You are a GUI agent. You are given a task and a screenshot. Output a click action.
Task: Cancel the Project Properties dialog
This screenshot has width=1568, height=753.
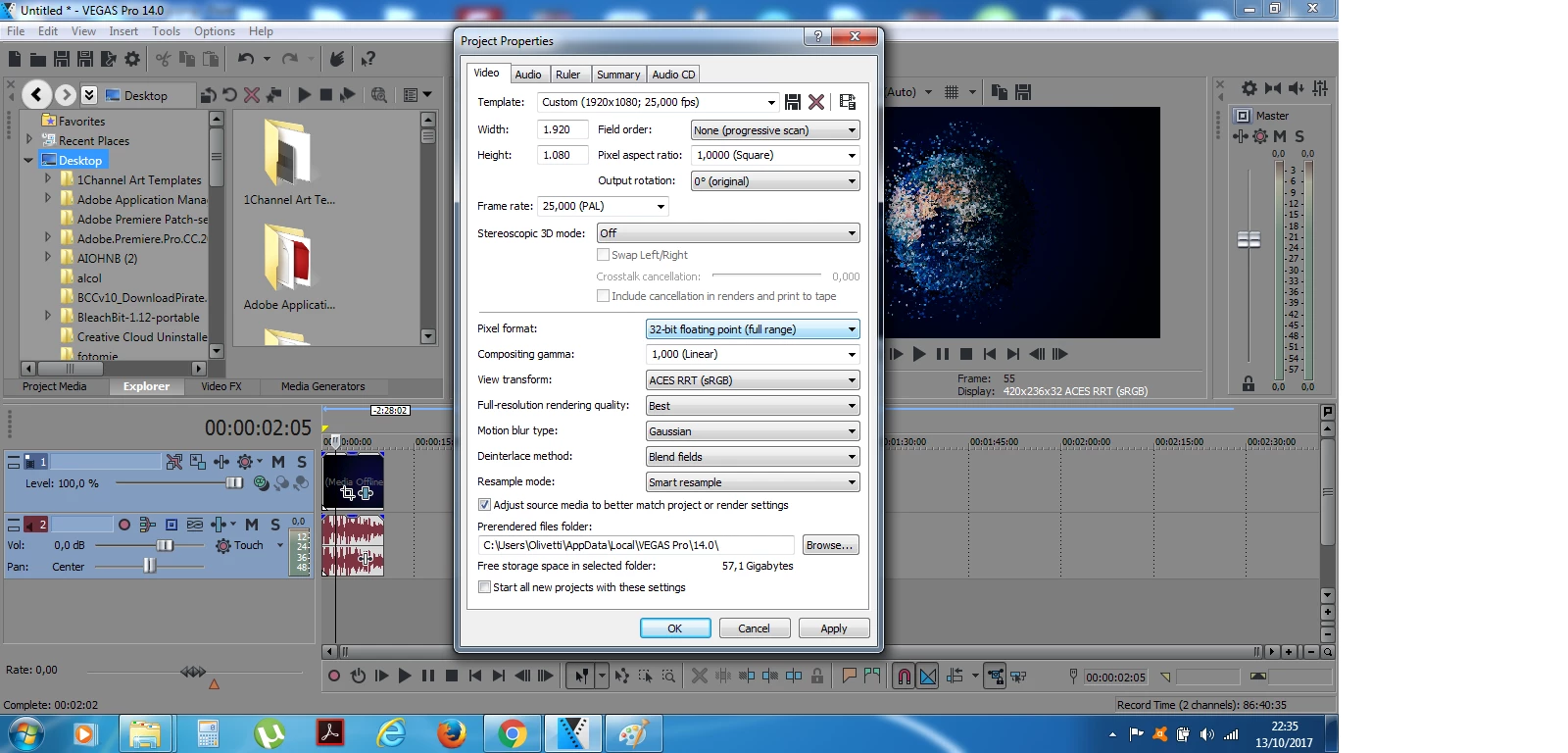coord(754,628)
